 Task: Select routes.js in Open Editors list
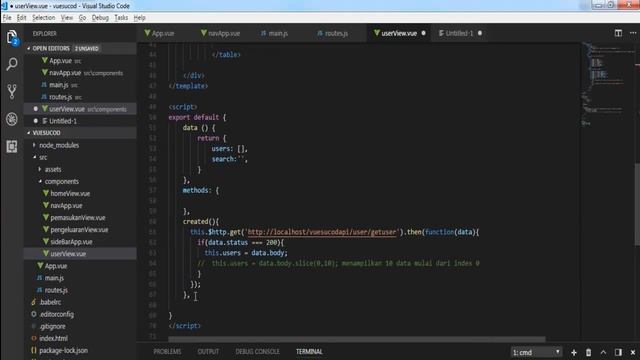[x=60, y=97]
